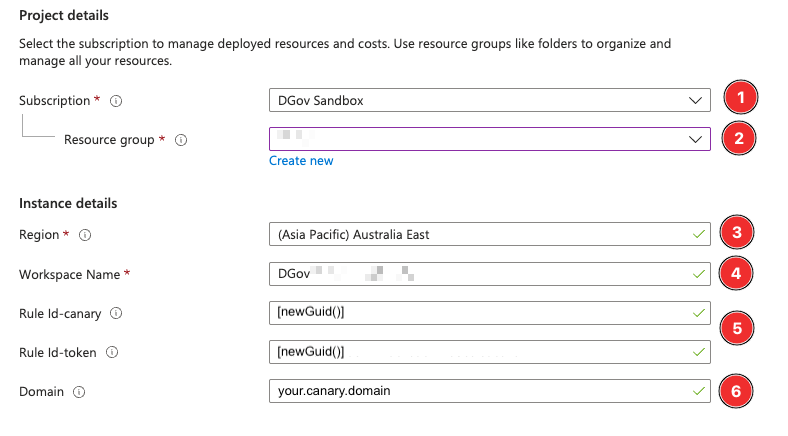Image resolution: width=788 pixels, height=436 pixels.
Task: Click the 'Region' label text
Action: (39, 235)
